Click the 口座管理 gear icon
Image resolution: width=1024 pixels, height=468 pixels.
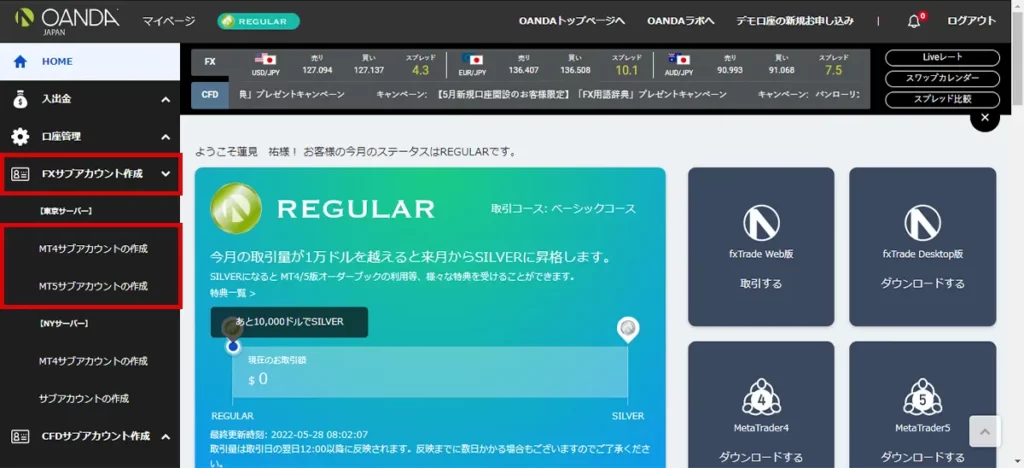click(20, 136)
